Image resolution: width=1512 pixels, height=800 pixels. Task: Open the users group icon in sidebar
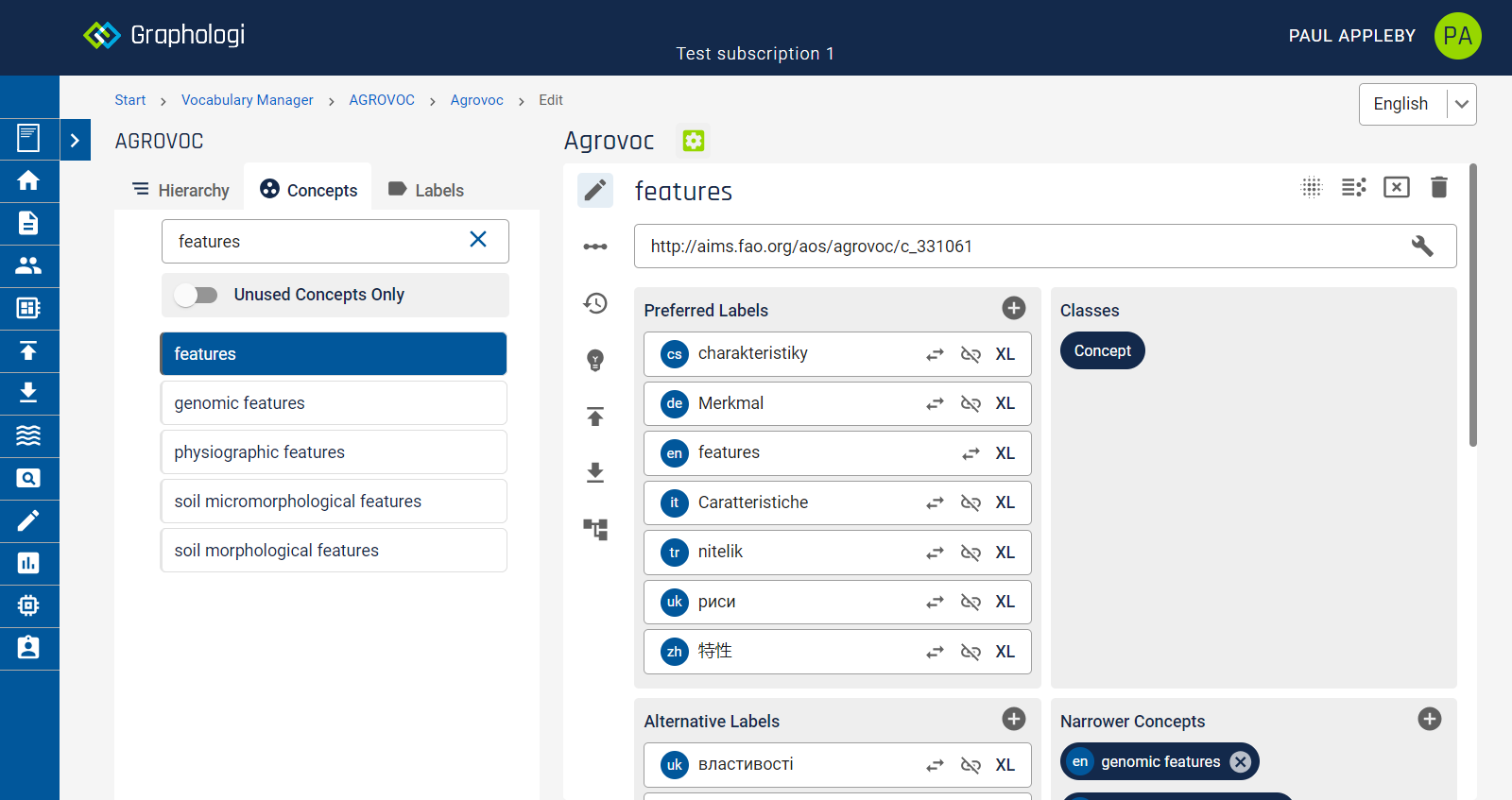(x=28, y=265)
